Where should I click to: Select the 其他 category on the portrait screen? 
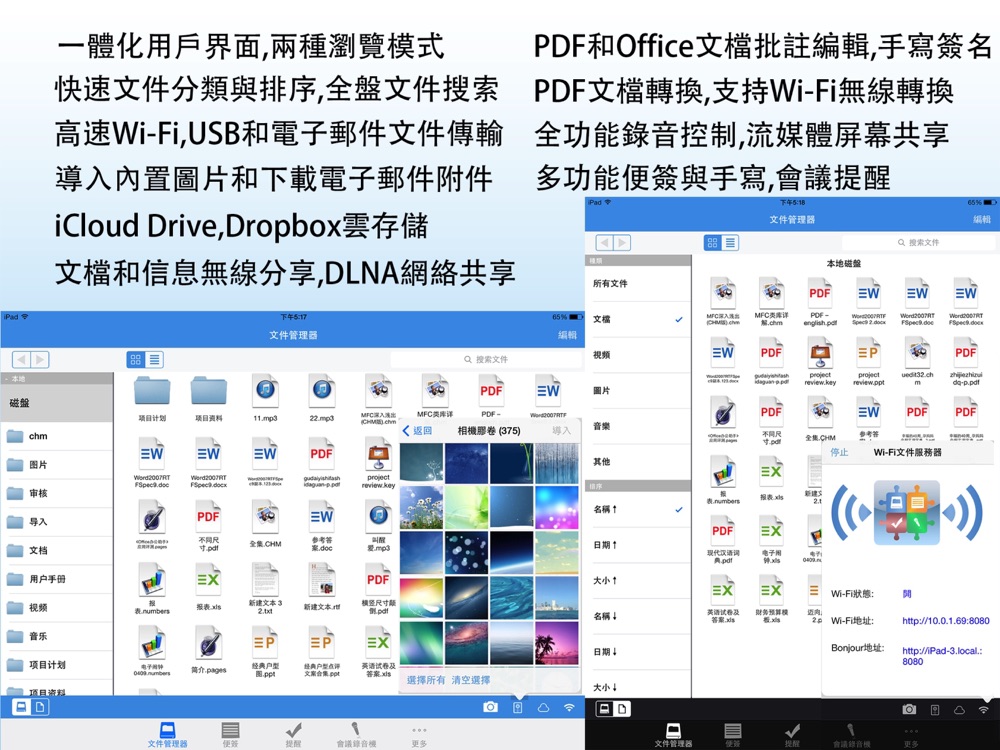[638, 462]
